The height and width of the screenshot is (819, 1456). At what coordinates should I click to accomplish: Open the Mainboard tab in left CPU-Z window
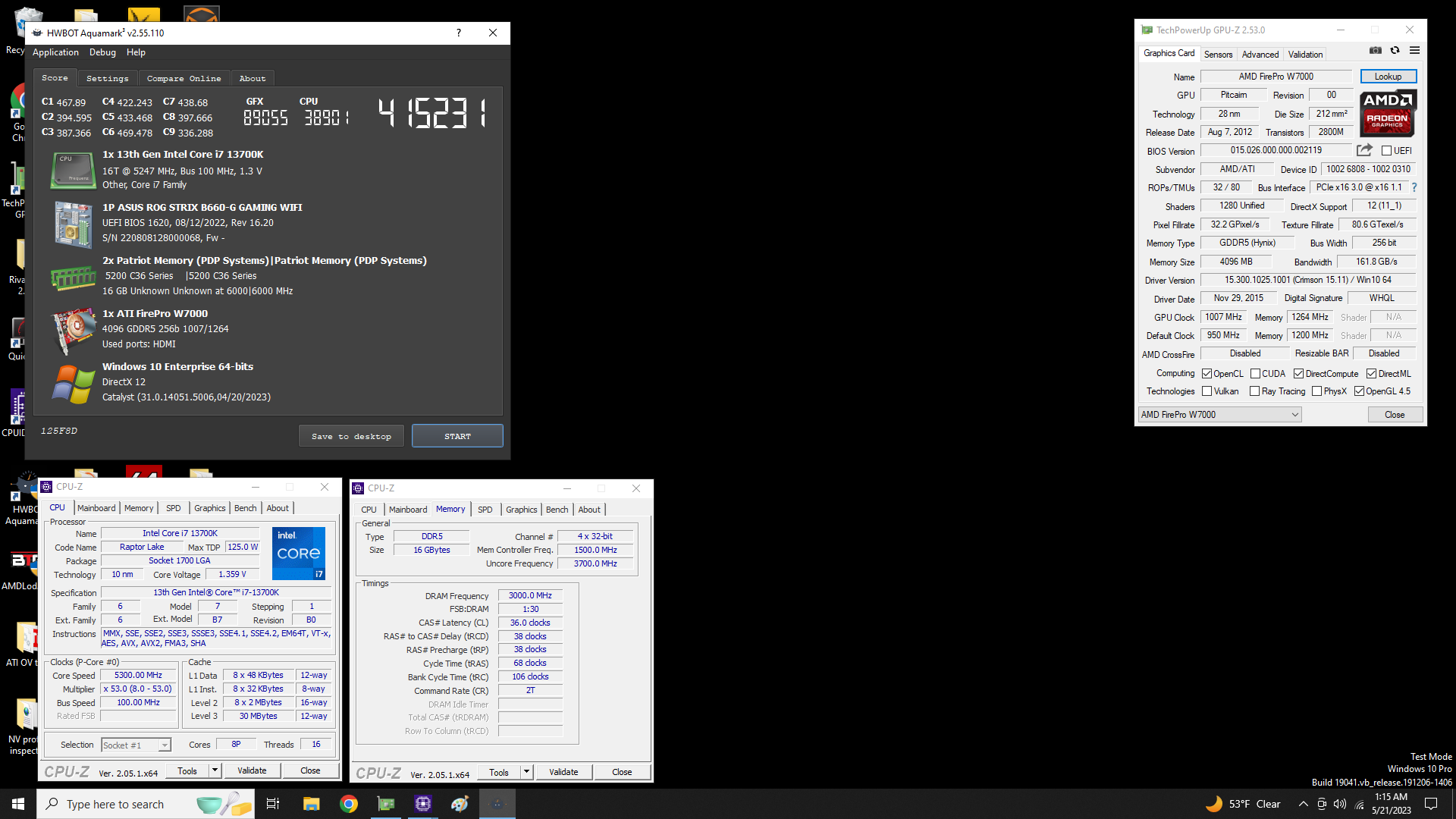coord(96,508)
